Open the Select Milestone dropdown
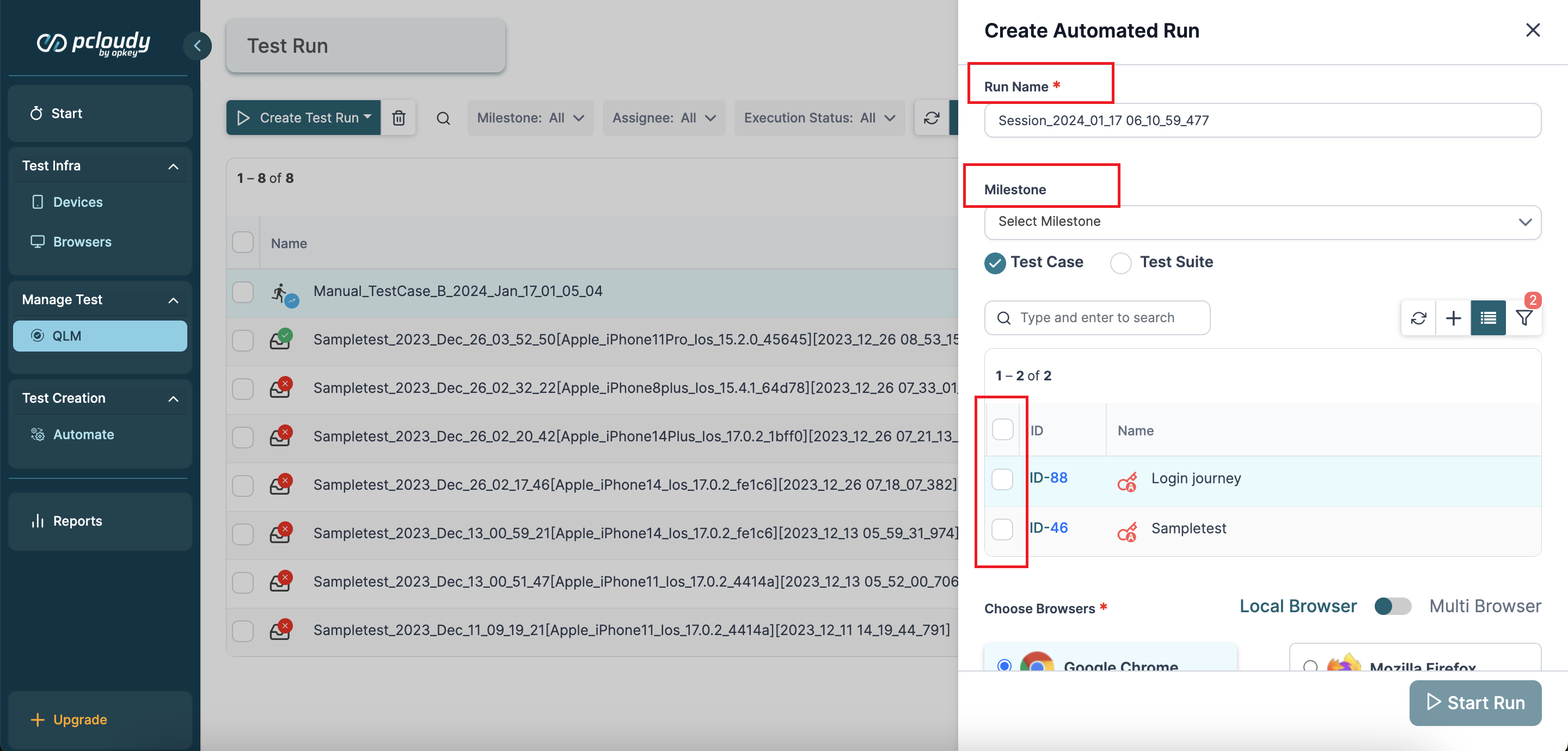1568x751 pixels. (x=1263, y=221)
